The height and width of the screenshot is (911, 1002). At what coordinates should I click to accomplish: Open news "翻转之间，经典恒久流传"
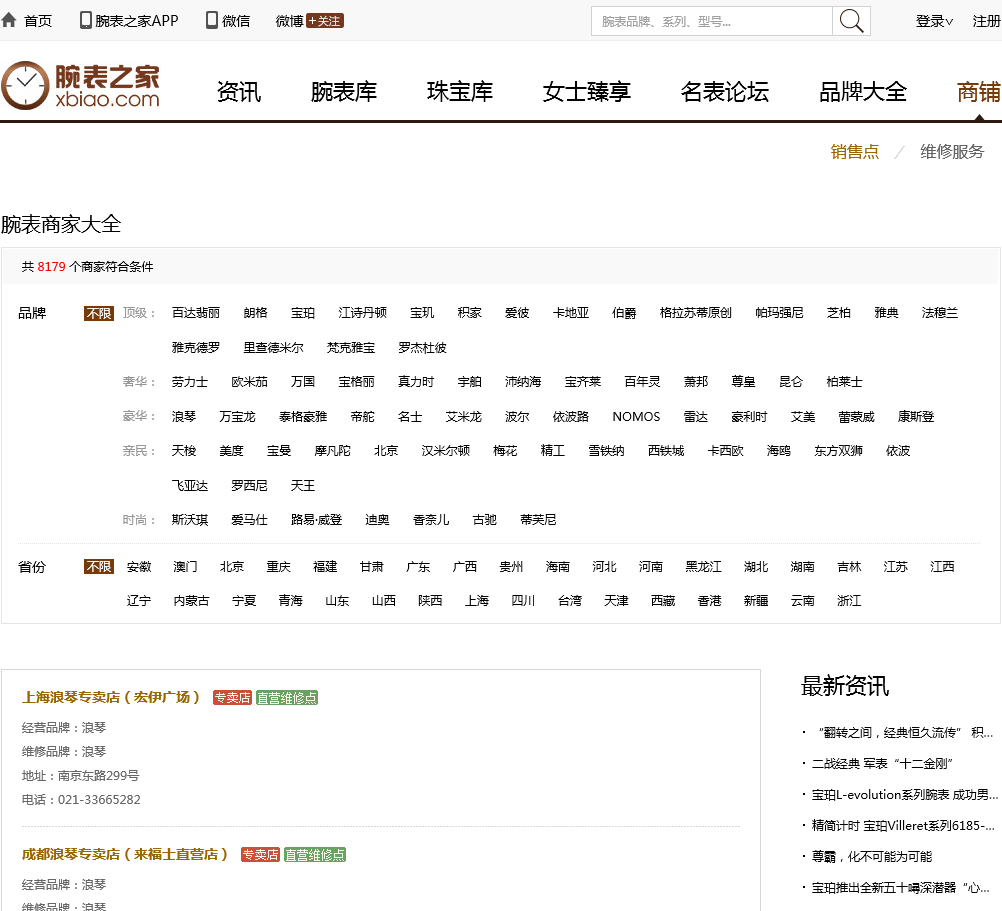pyautogui.click(x=905, y=733)
